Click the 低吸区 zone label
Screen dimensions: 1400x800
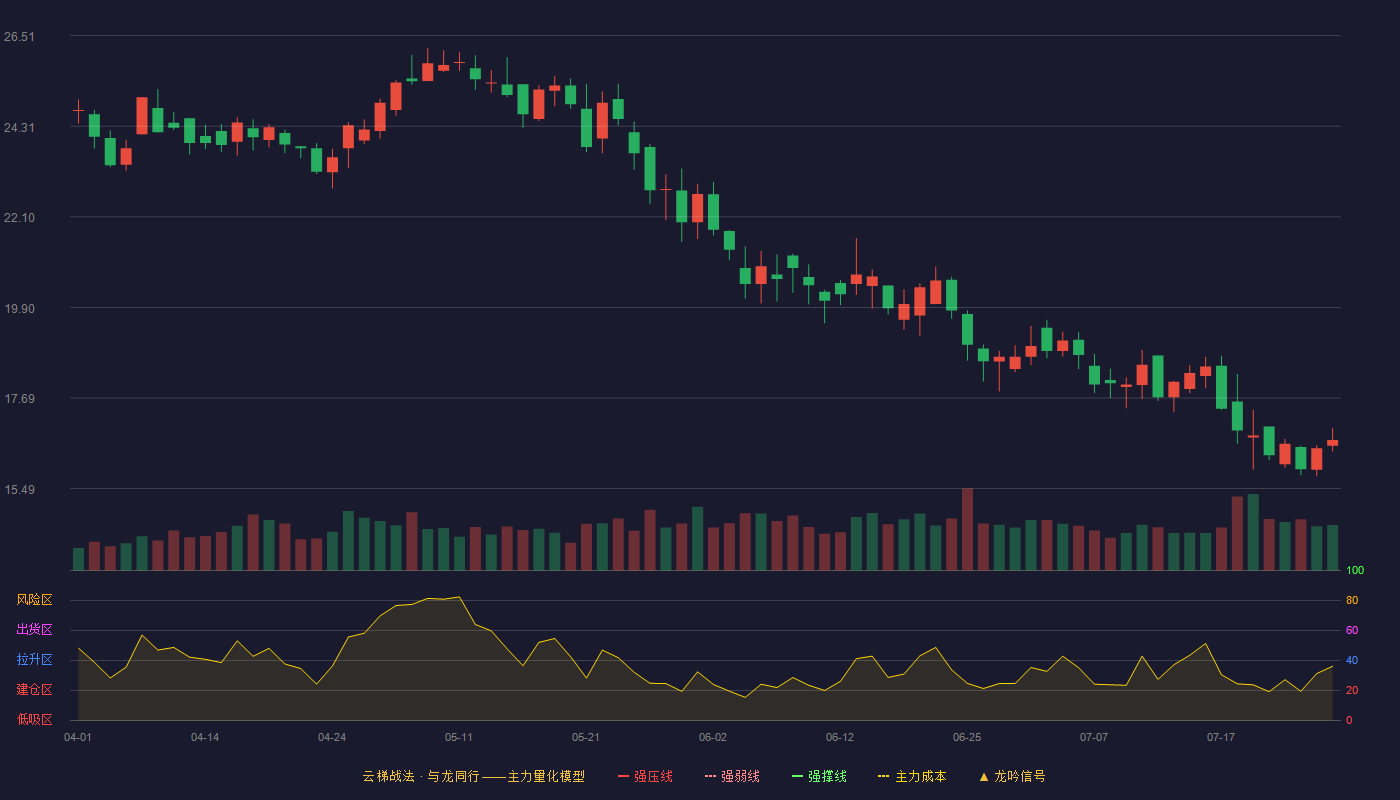click(34, 719)
